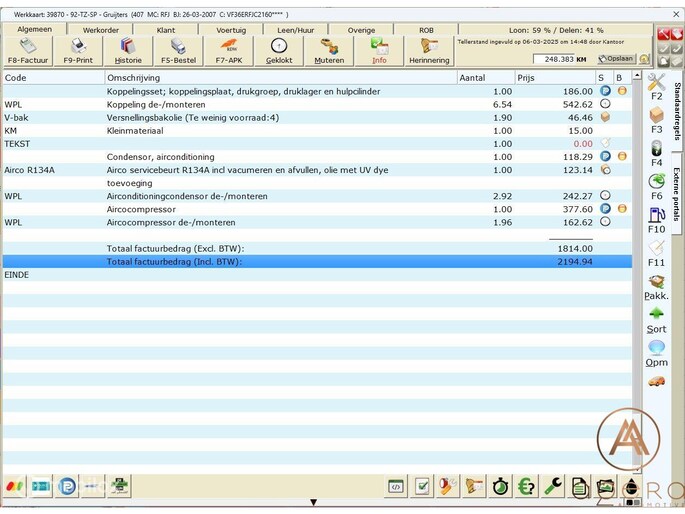Expand the bottom panel triangle arrow
685x514 pixels.
point(313,502)
